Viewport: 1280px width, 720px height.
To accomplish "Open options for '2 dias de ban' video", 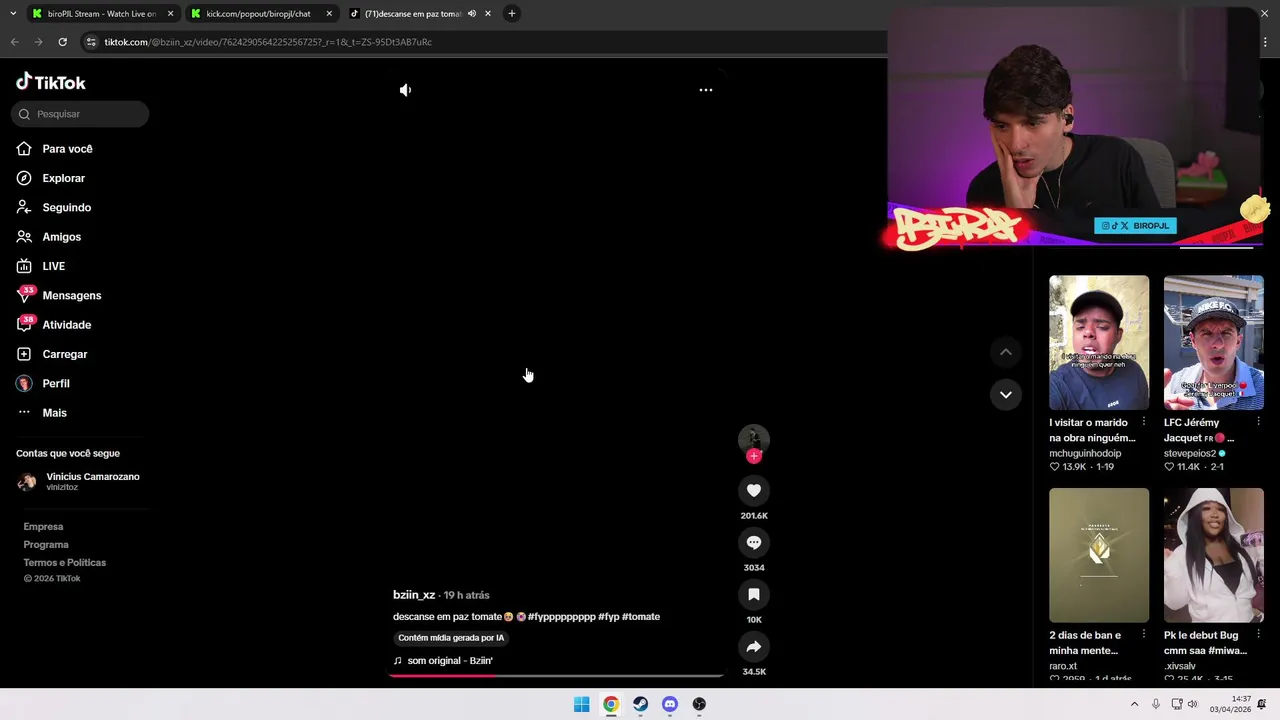I will [1144, 635].
